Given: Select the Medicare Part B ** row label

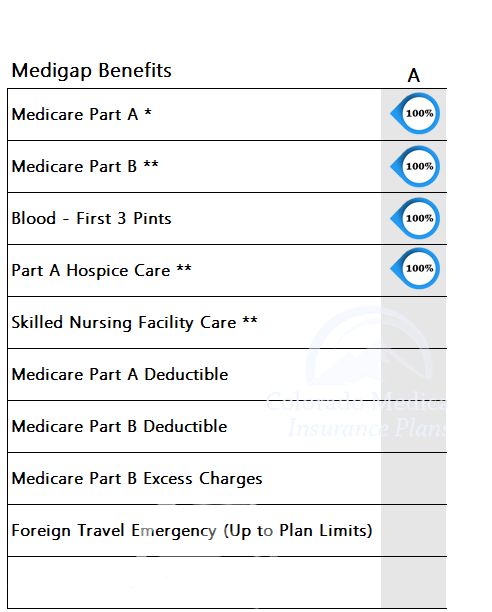Looking at the screenshot, I should [85, 166].
